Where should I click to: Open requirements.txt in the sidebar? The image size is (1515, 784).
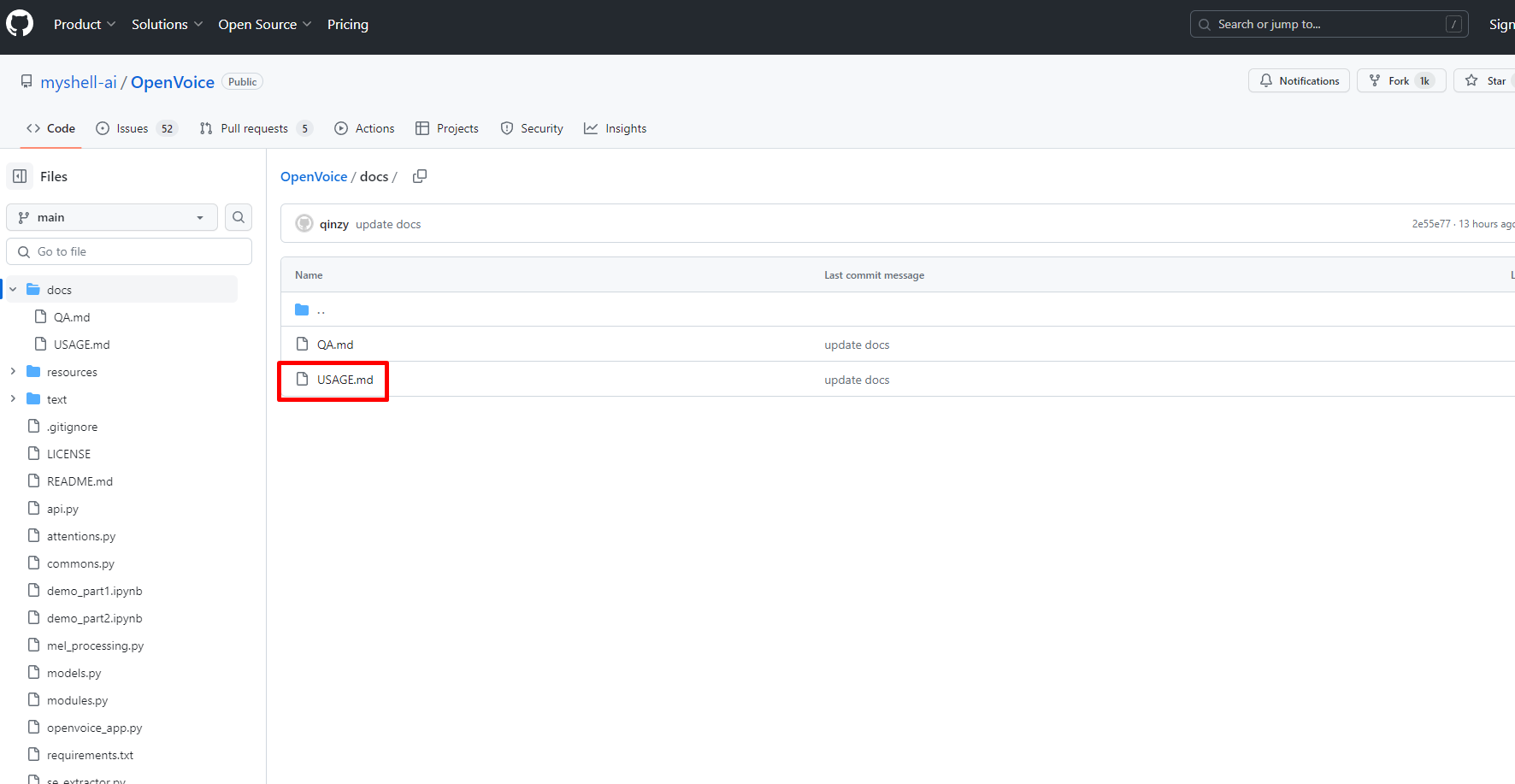pyautogui.click(x=90, y=755)
